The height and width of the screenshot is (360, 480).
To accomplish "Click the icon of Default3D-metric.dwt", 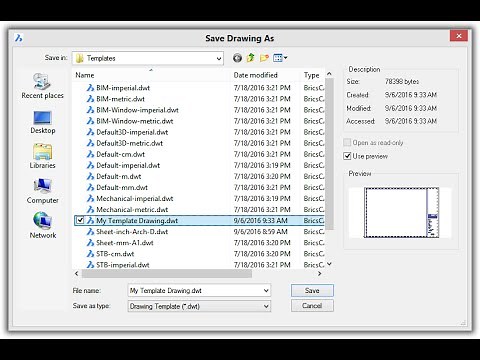I will (x=90, y=143).
